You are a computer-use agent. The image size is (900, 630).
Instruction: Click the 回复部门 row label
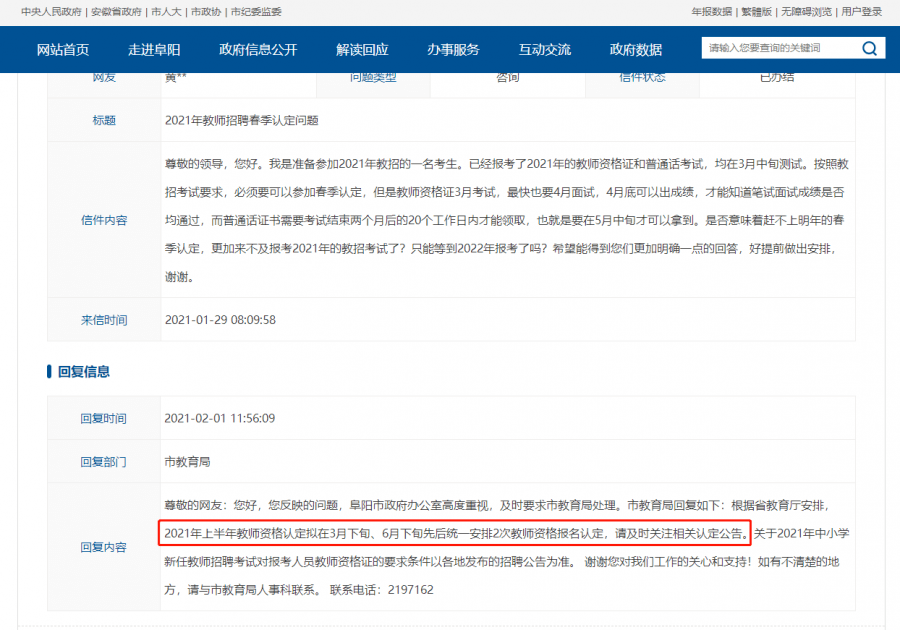pos(103,462)
